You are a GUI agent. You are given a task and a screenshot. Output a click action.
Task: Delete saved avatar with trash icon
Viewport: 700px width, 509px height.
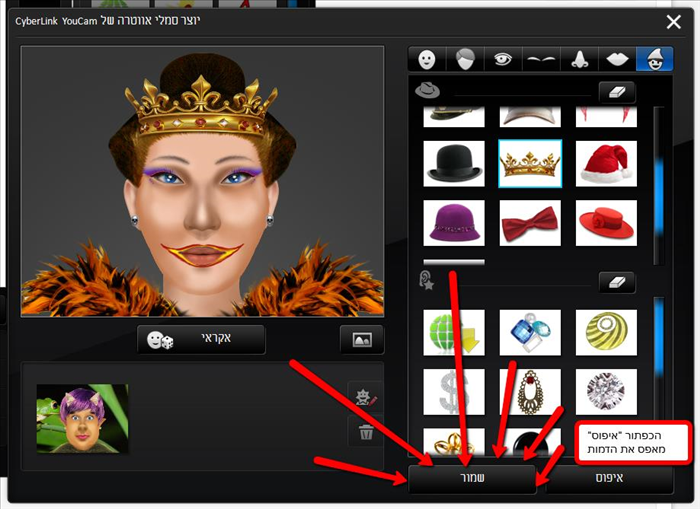[x=366, y=431]
